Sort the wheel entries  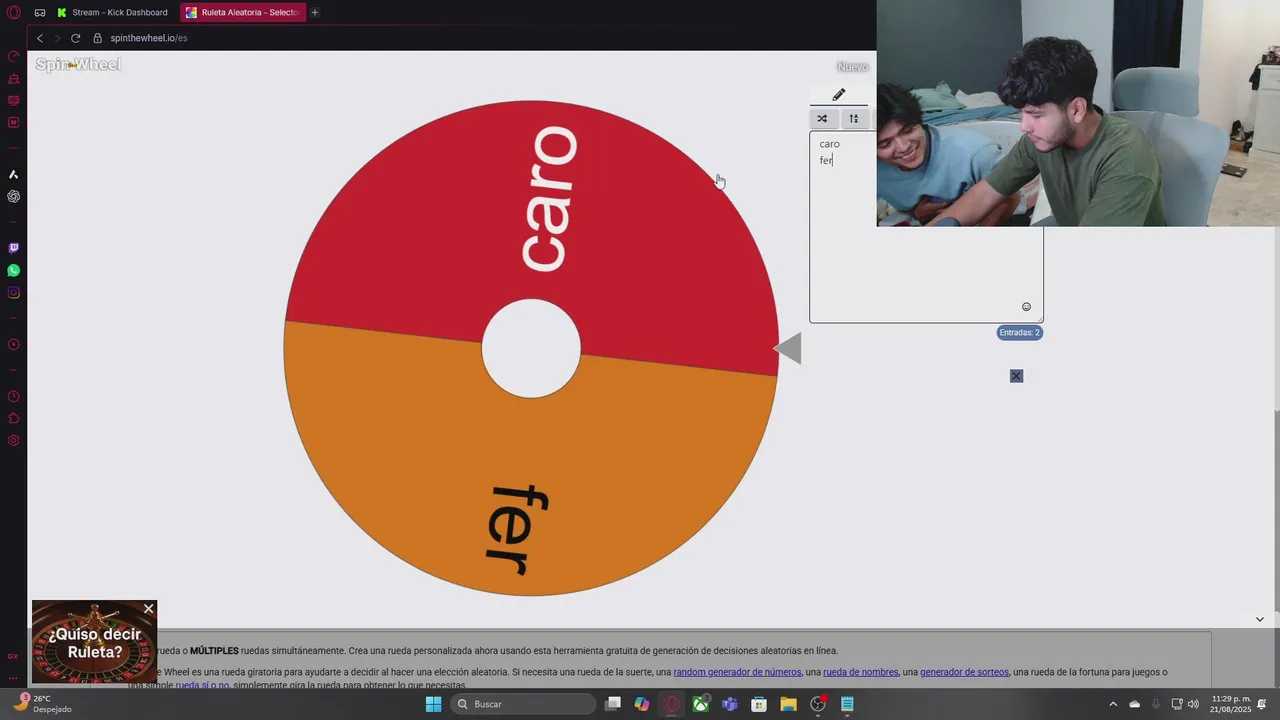click(853, 118)
